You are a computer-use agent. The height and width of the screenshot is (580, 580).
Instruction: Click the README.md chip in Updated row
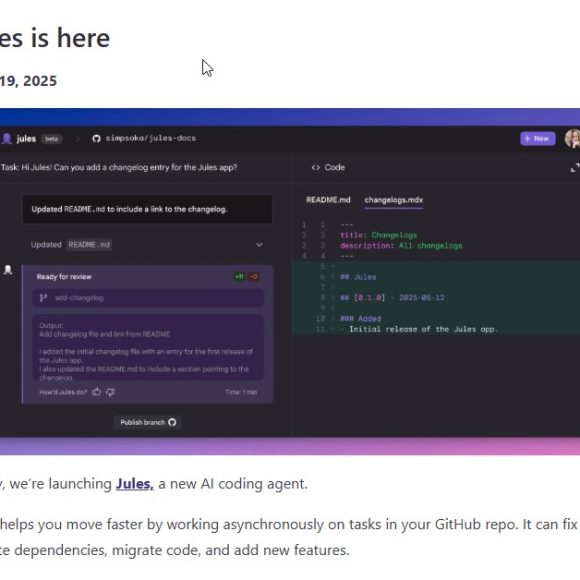pos(89,245)
